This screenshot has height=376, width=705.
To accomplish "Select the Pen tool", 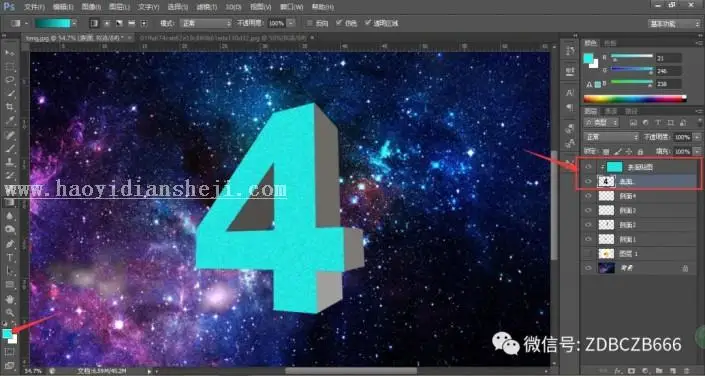I will pyautogui.click(x=9, y=244).
